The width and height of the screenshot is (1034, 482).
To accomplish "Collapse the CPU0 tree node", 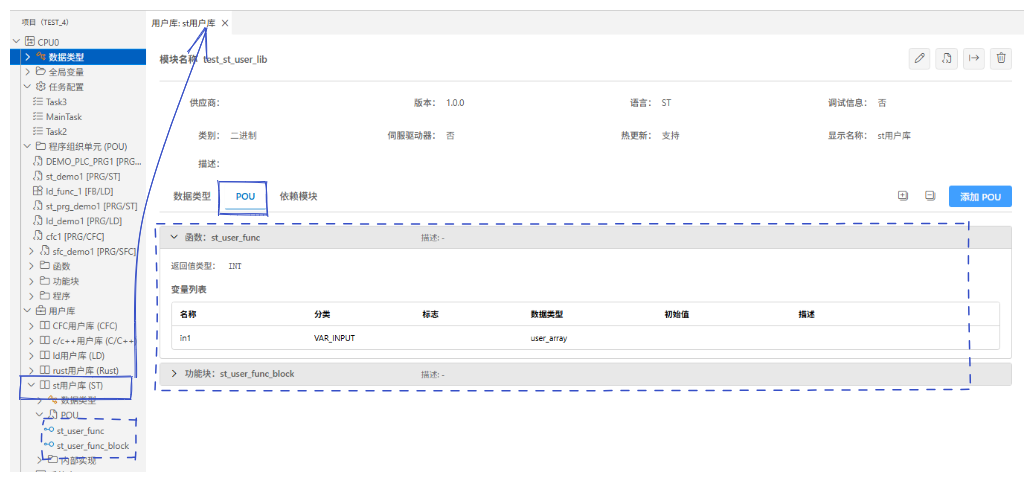I will point(16,42).
